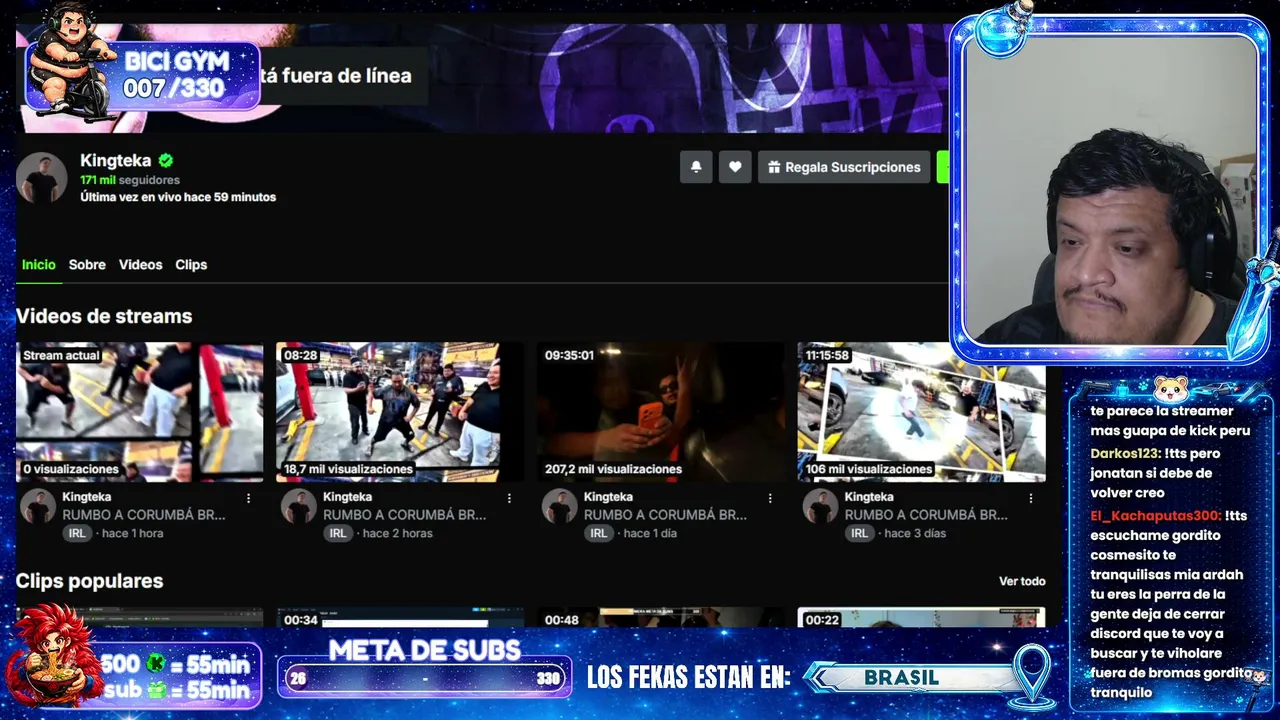Click Kingteka avatar under Stream actual video
1280x720 pixels.
(38, 506)
